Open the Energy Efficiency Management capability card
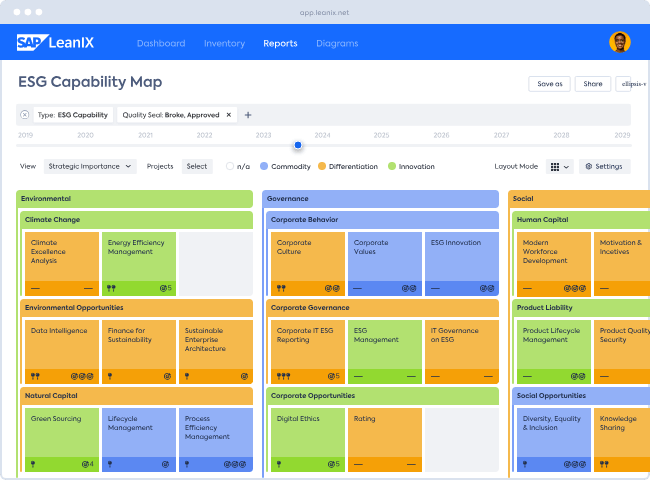The width and height of the screenshot is (650, 480). pos(139,262)
